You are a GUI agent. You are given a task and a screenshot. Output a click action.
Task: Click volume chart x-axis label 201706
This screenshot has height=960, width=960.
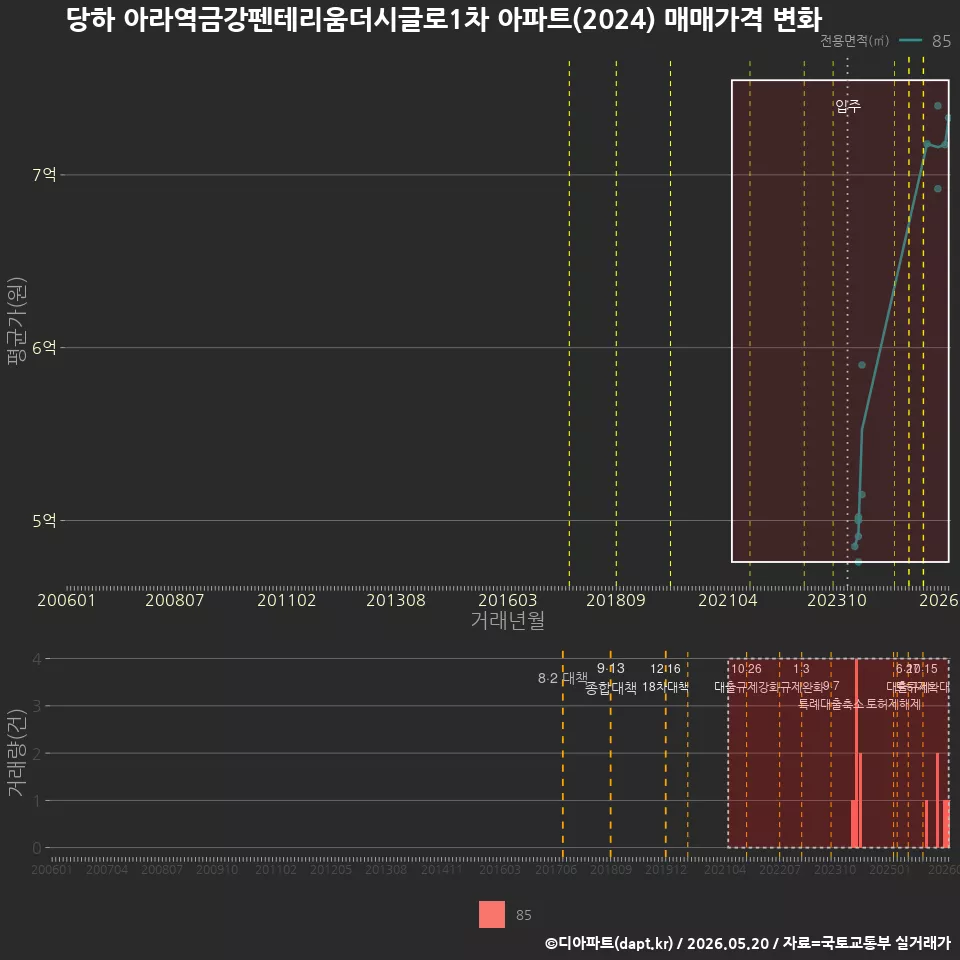tap(556, 869)
